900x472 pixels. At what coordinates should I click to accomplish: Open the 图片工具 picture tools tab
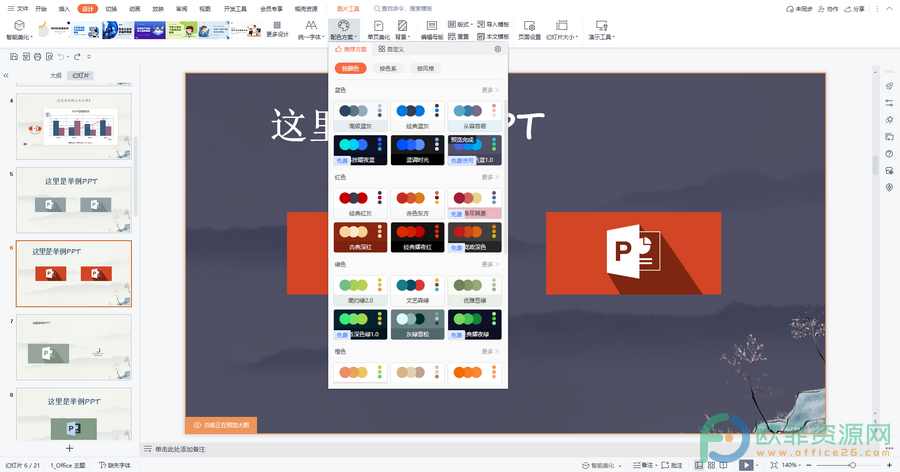[348, 9]
